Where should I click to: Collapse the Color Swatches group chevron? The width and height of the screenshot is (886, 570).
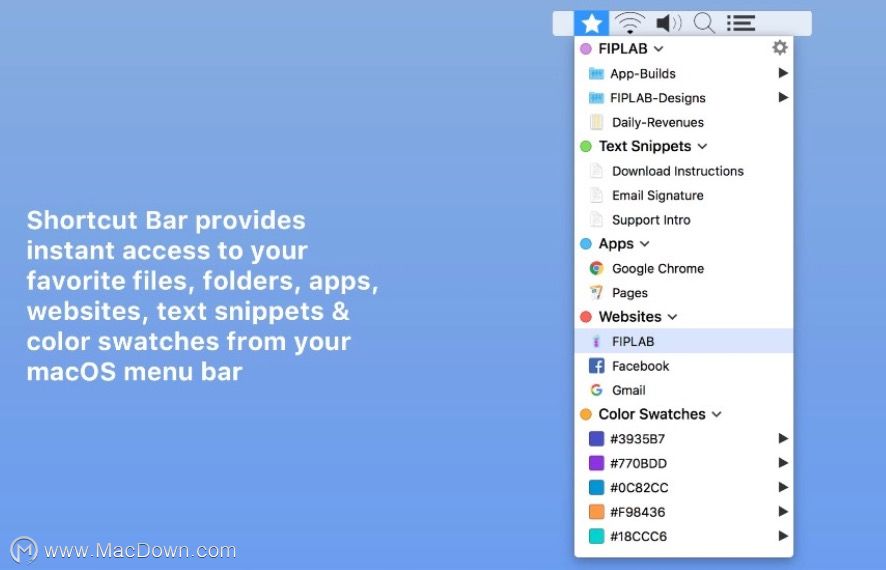coord(716,414)
